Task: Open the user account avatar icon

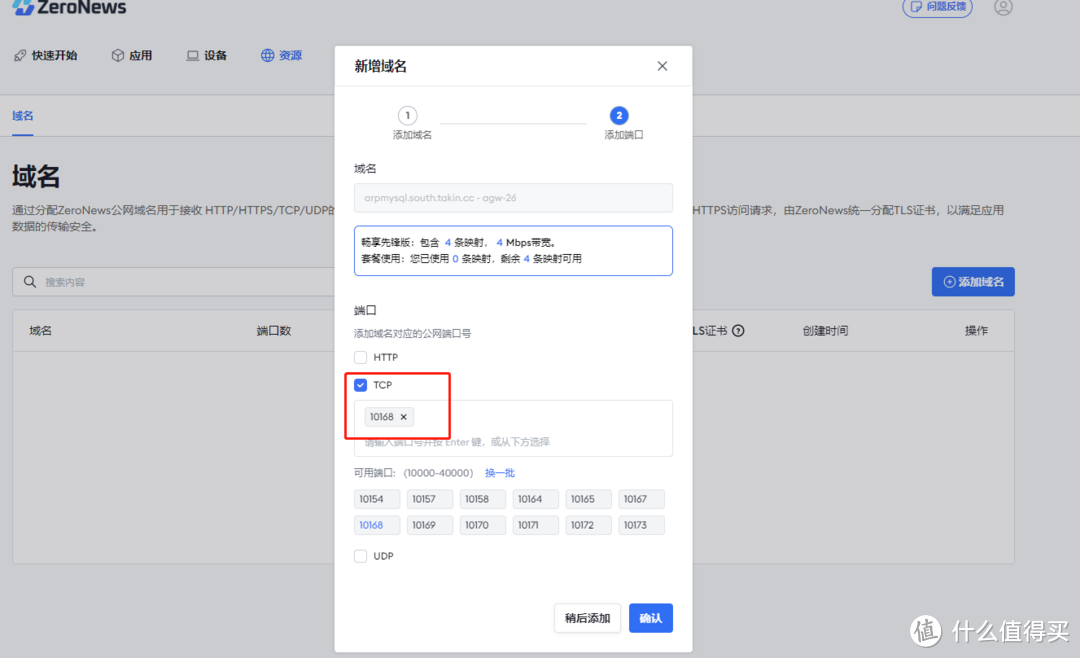Action: tap(1003, 8)
